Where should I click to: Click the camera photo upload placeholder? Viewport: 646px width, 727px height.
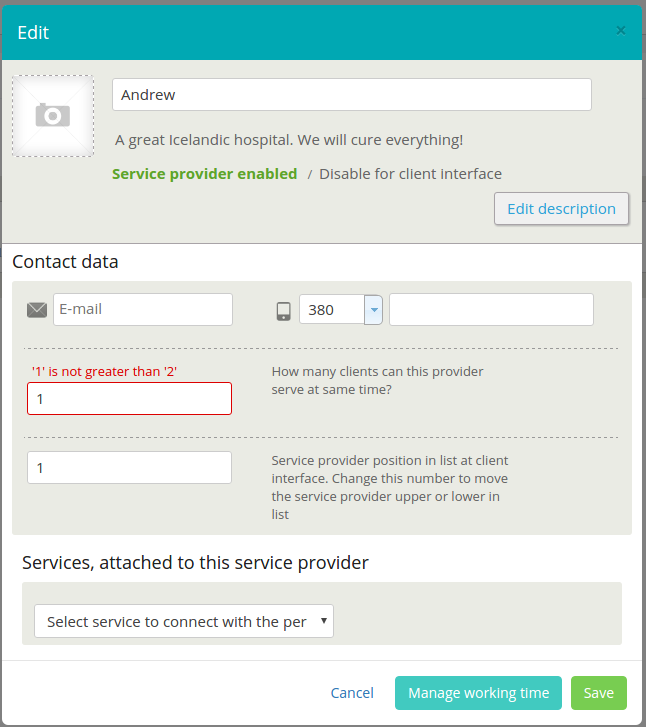point(53,115)
